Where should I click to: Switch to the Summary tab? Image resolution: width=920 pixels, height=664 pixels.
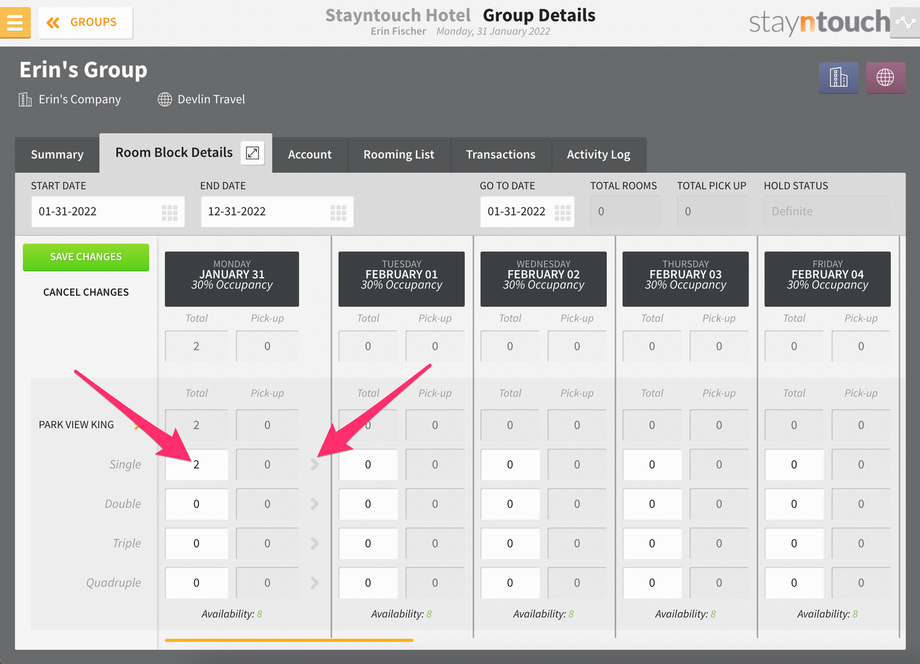(57, 154)
